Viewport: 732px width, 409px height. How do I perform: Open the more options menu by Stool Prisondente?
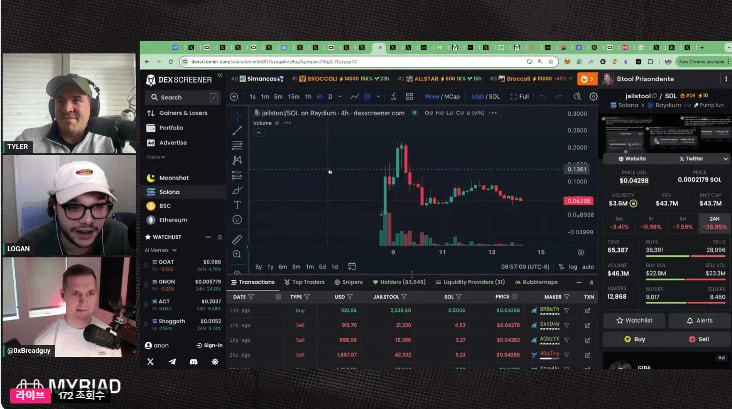coord(726,79)
